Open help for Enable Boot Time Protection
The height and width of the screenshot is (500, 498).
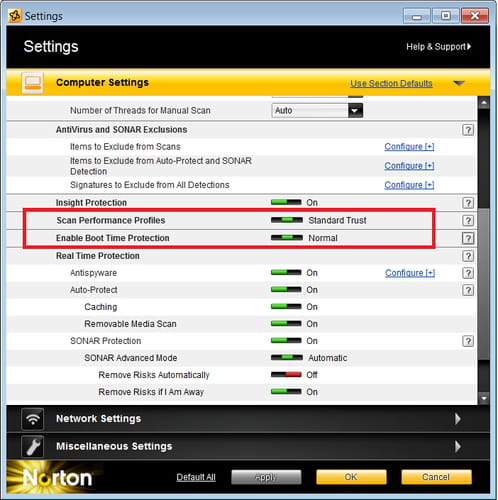click(x=468, y=238)
